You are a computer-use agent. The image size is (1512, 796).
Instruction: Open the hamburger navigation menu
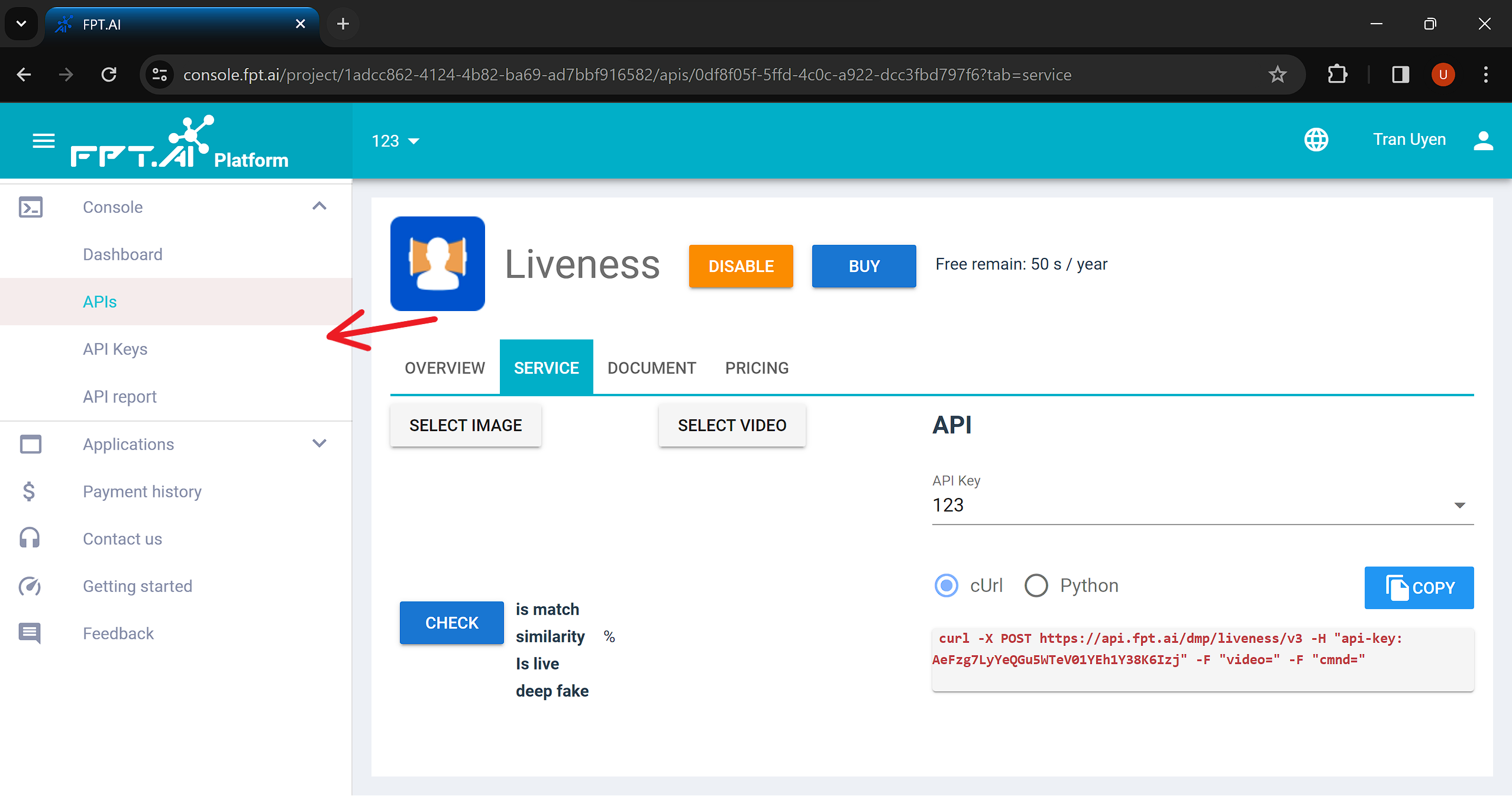(x=44, y=141)
